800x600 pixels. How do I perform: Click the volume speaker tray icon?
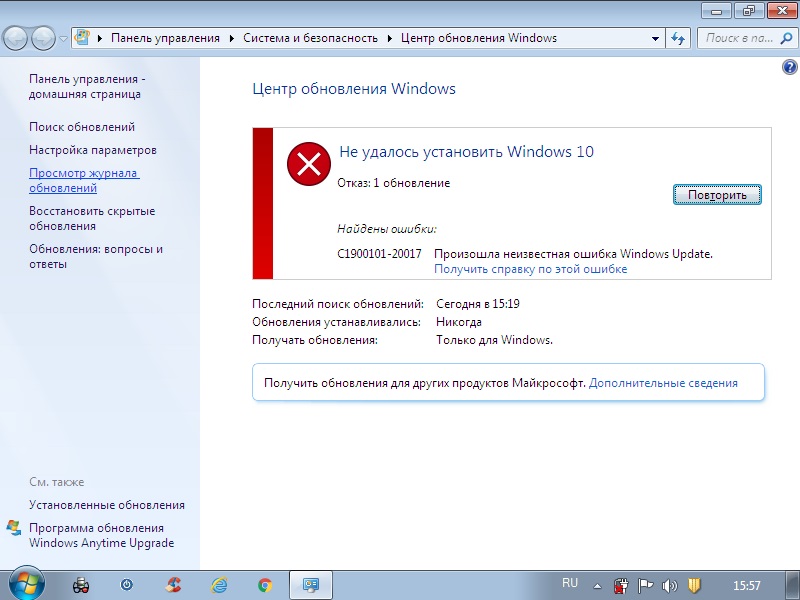point(670,584)
